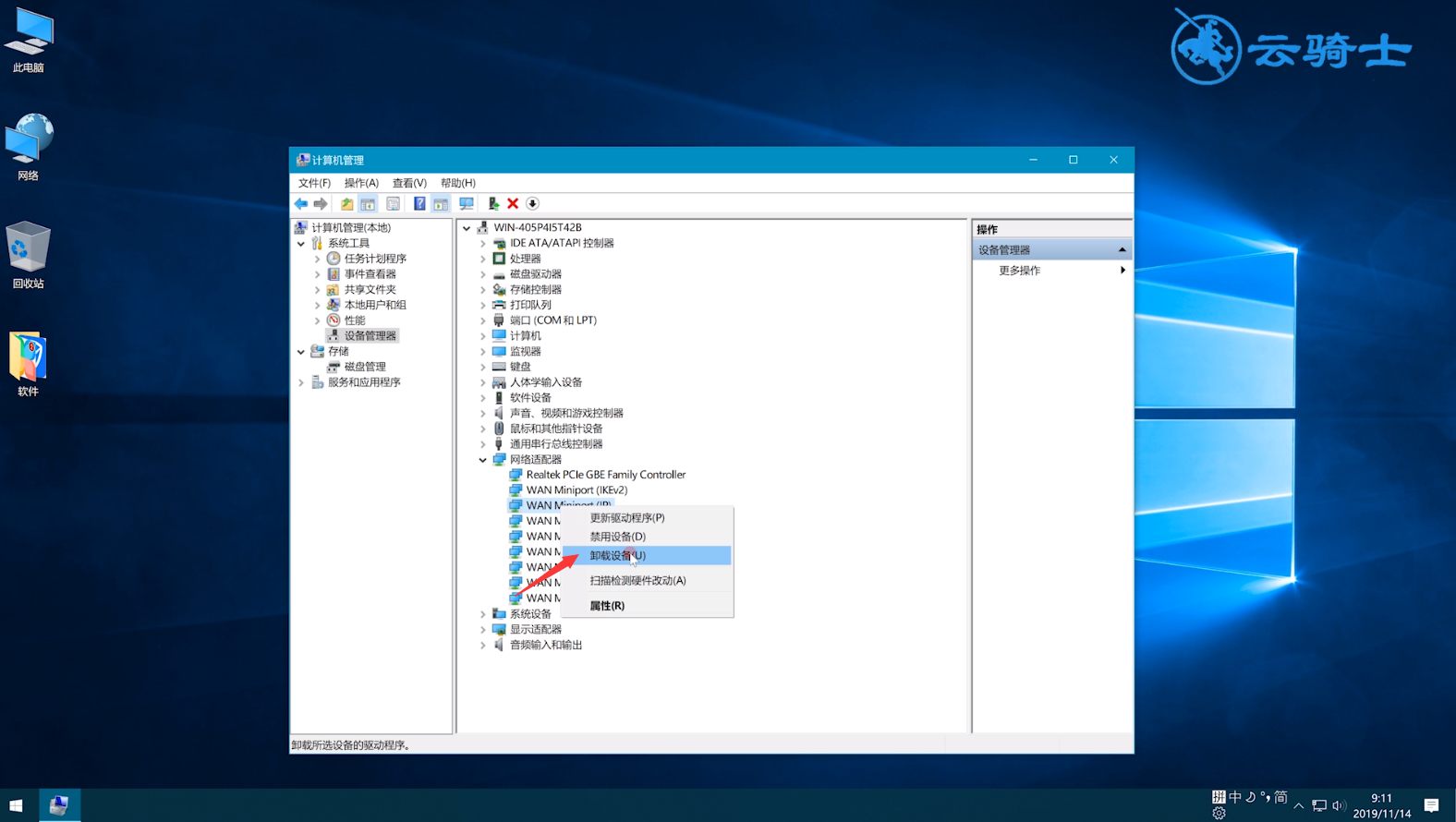Click the update device driver toolbar icon

click(x=493, y=204)
